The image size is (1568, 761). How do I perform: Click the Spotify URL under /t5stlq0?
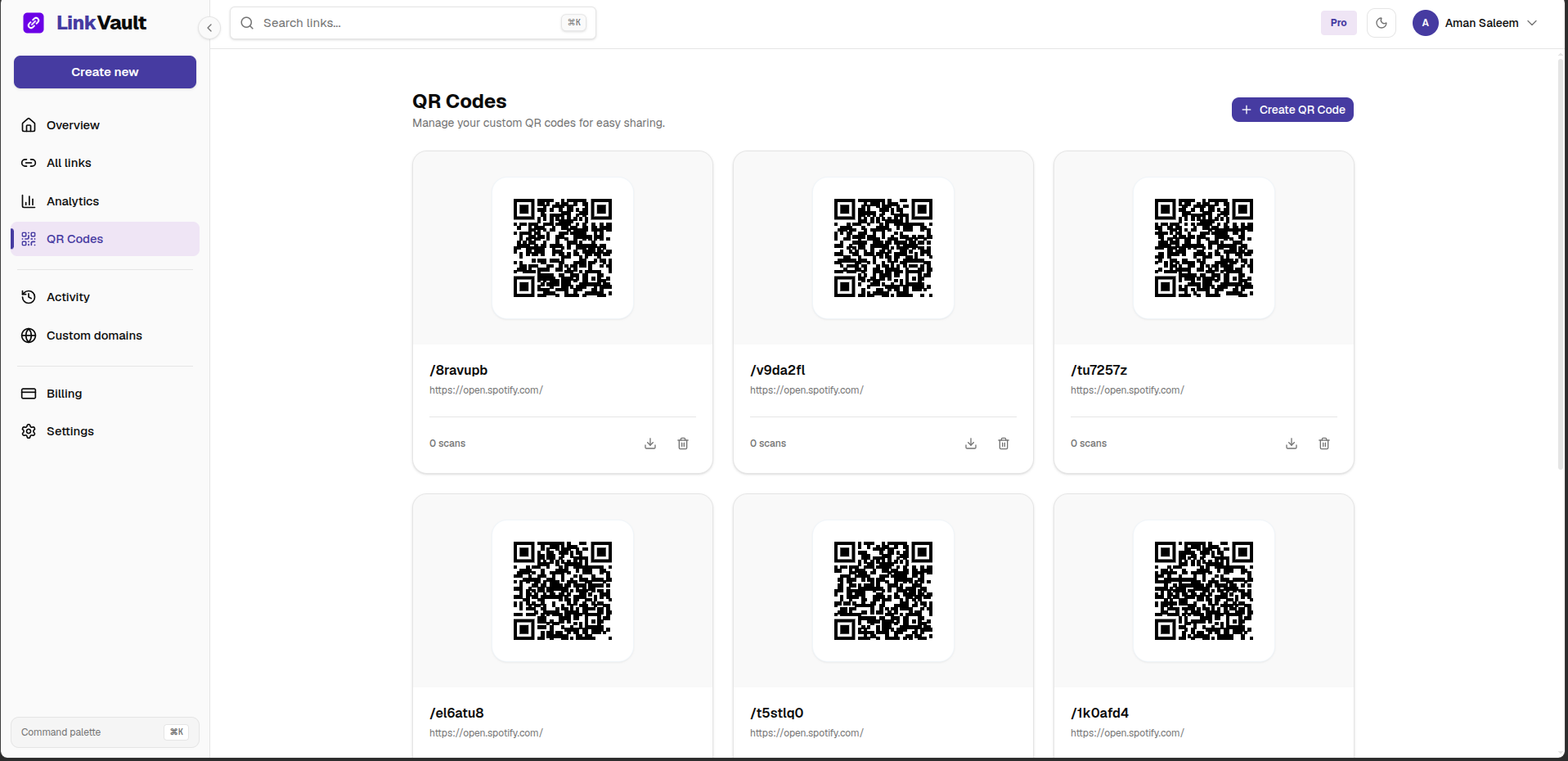[x=806, y=733]
